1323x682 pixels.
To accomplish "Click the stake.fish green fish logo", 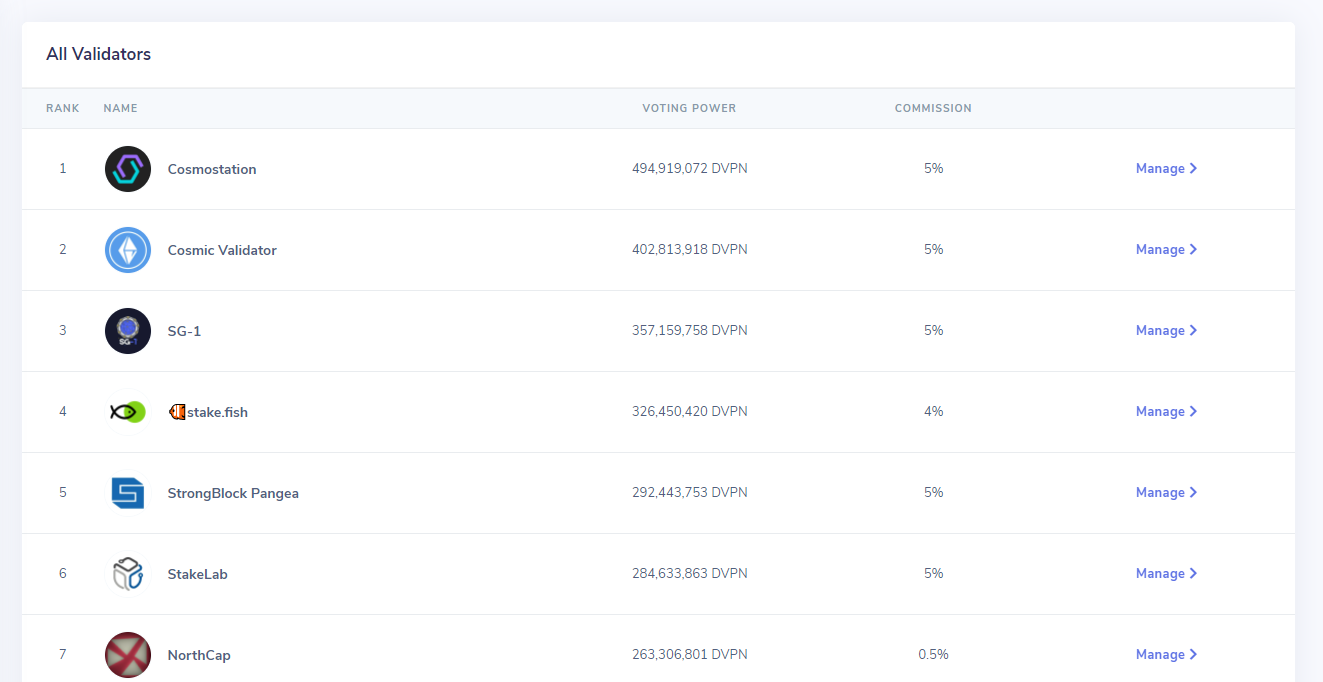I will [x=128, y=411].
